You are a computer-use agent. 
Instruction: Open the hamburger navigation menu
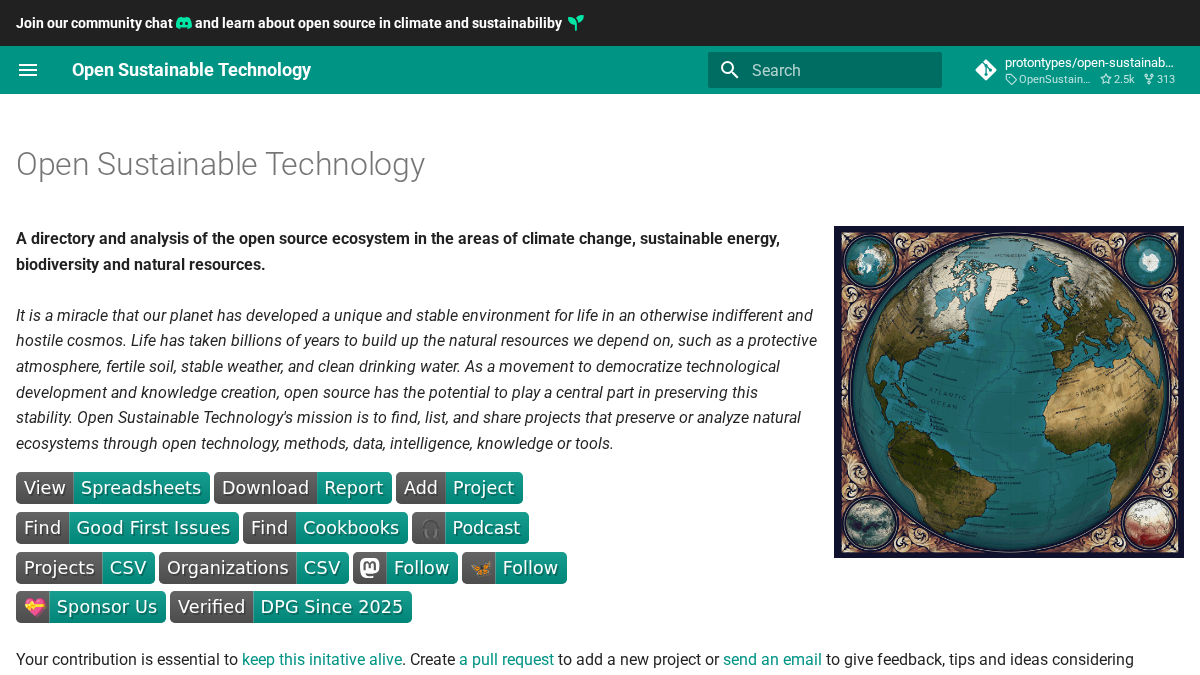(28, 70)
